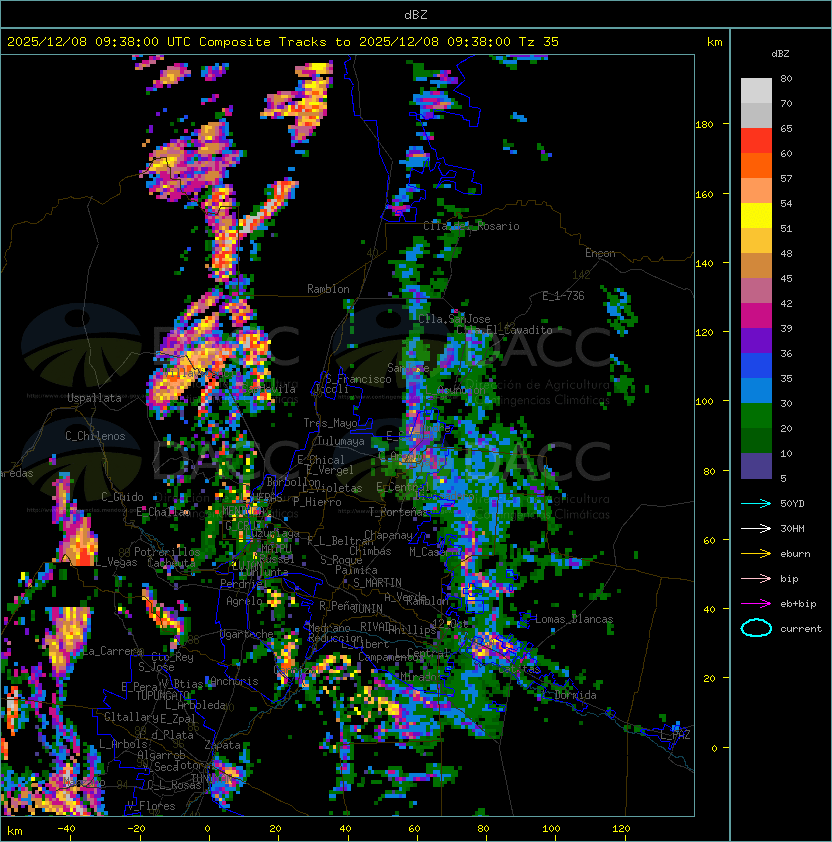Pick the bright yellow swatch below 54 label
Screen dimensions: 832x842
pyautogui.click(x=756, y=216)
